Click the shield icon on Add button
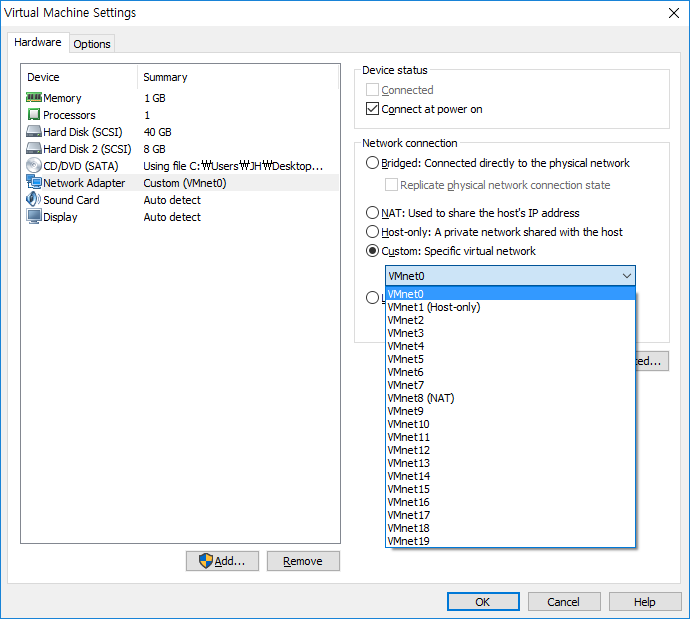The image size is (690, 619). 206,561
